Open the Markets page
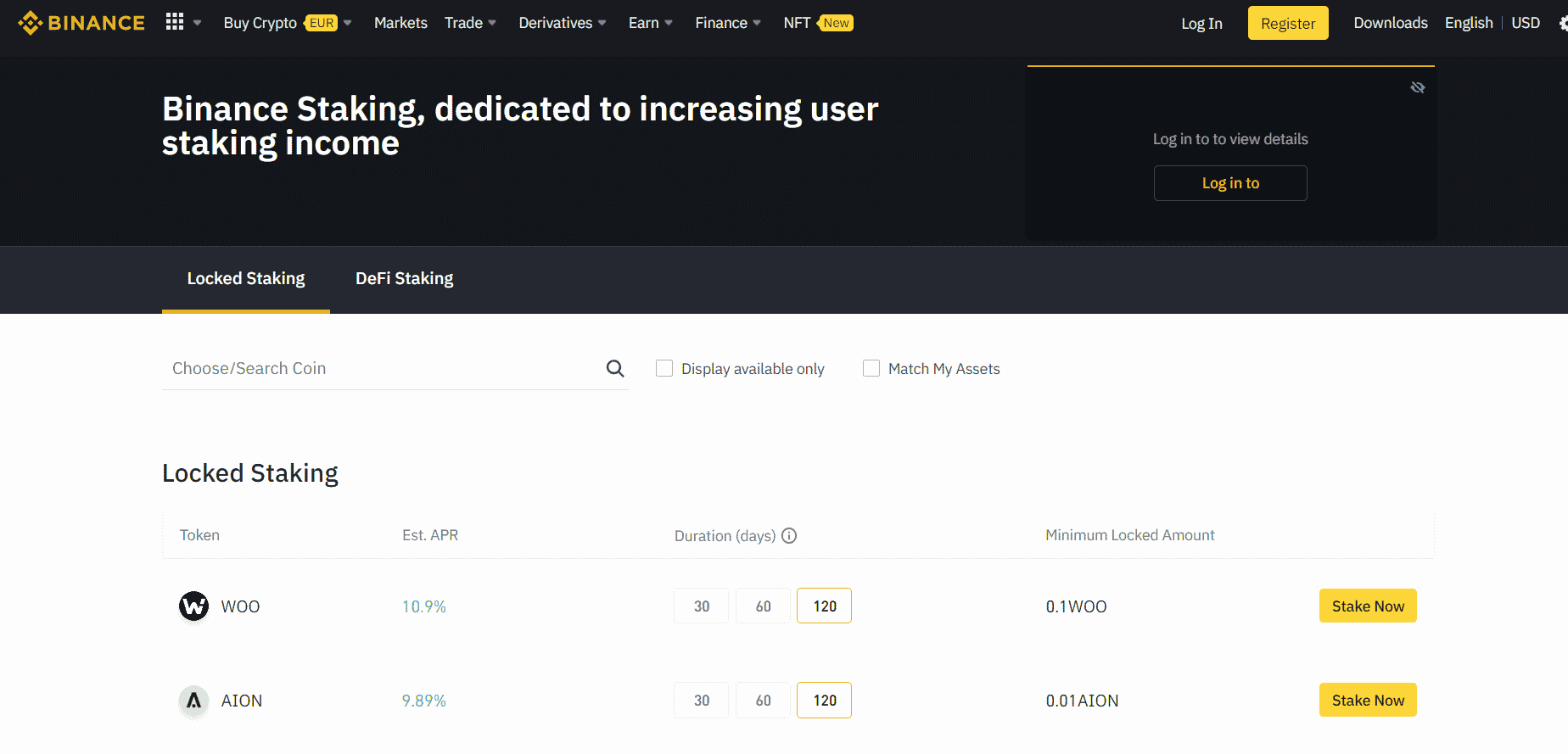Screen dimensions: 1568x754 click(x=400, y=23)
